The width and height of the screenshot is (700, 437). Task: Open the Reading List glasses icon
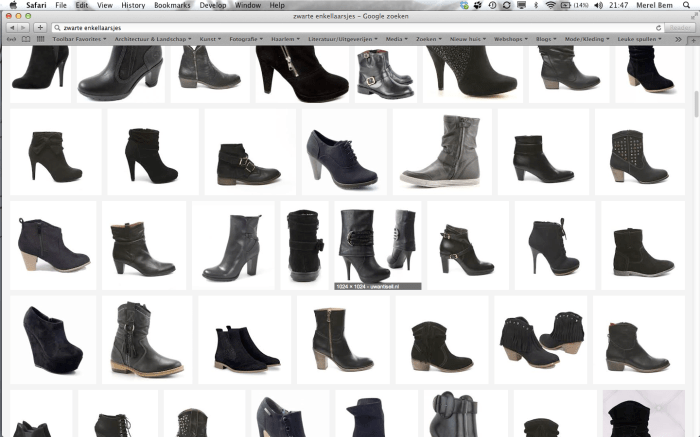point(10,39)
